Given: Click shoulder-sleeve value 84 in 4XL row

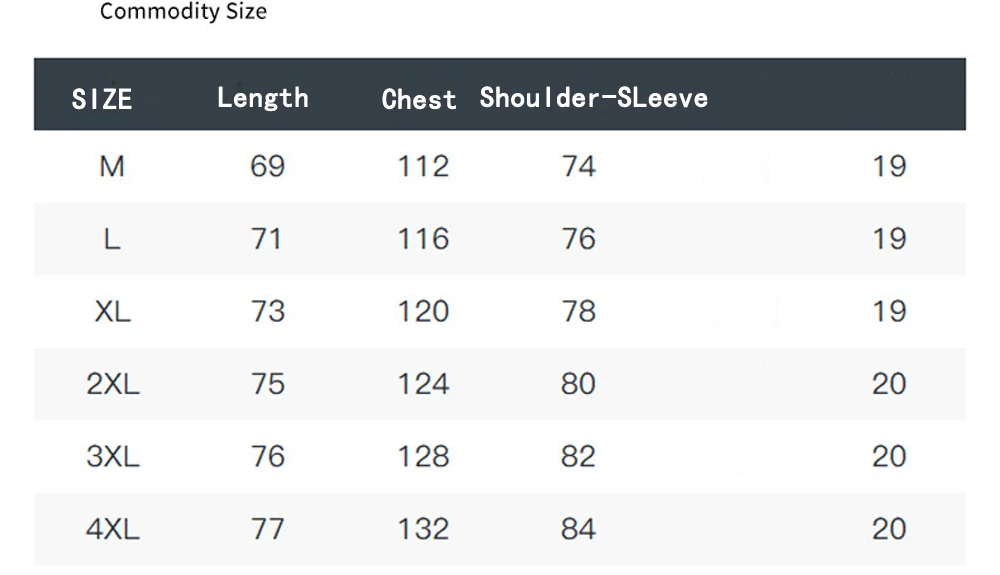Looking at the screenshot, I should [x=578, y=530].
